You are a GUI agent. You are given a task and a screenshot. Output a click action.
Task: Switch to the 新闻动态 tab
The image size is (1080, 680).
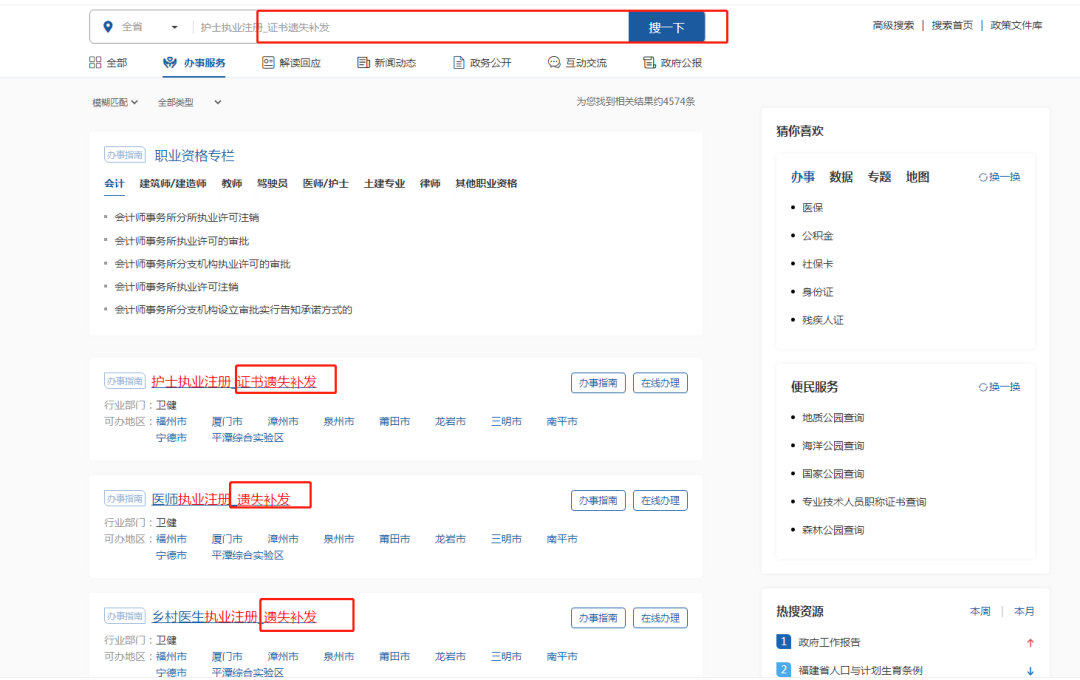386,63
